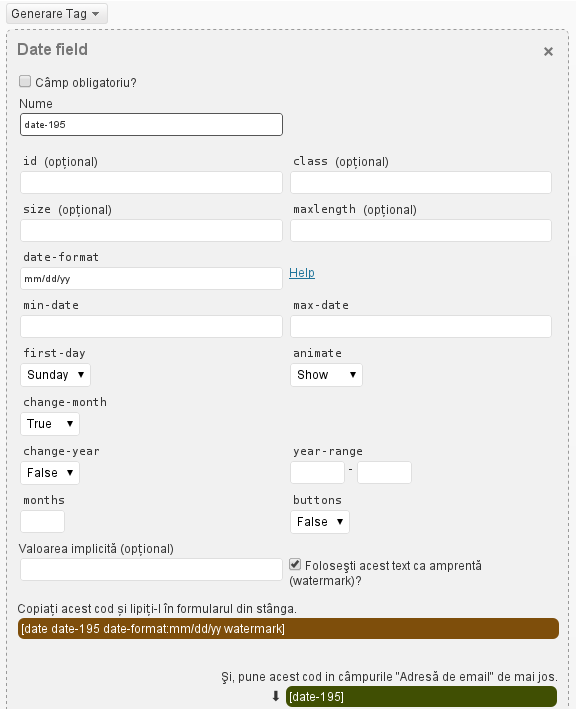Select the brown generated date shortcode field
576x709 pixels.
click(x=288, y=629)
